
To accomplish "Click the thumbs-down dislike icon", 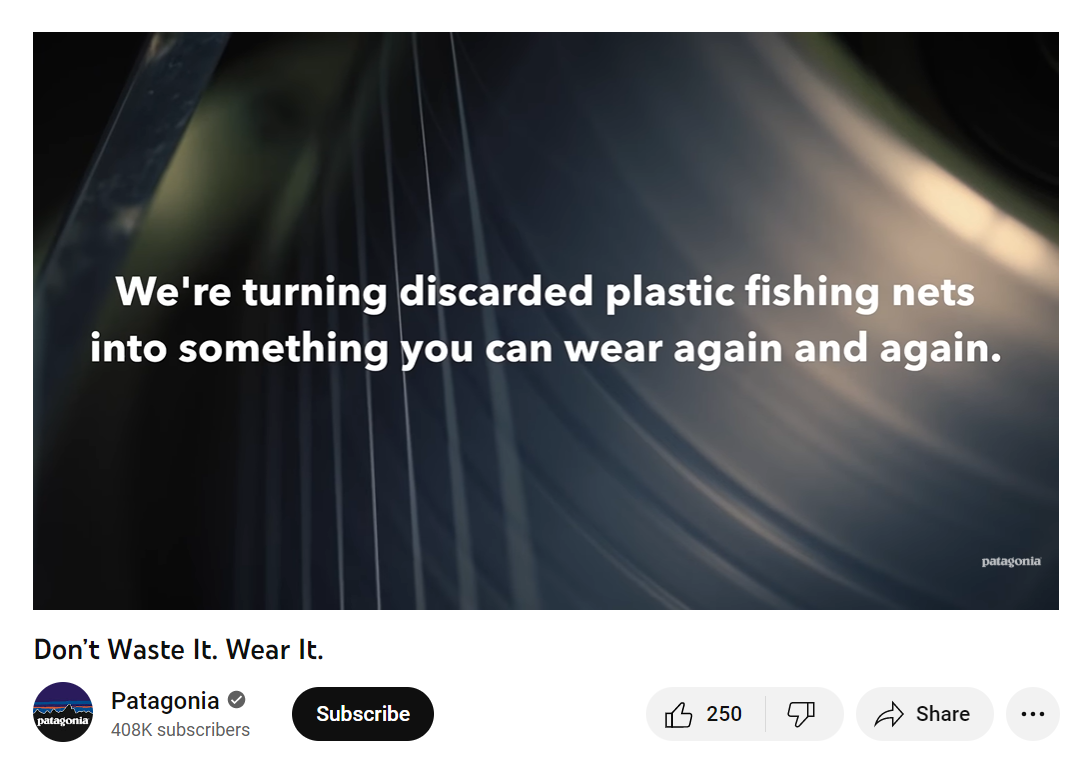I will click(x=801, y=714).
